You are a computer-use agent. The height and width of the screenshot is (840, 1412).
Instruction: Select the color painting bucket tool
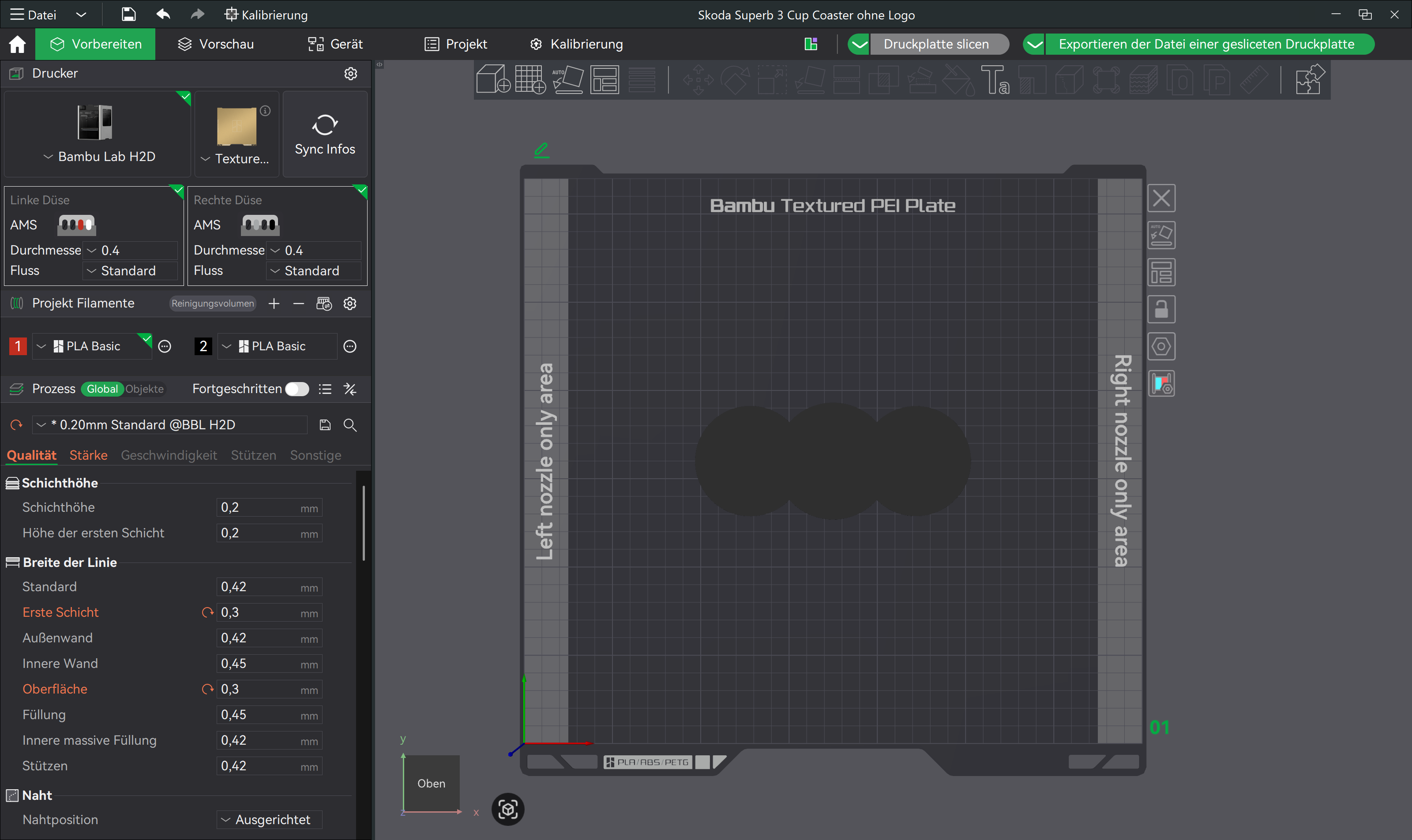[x=958, y=79]
